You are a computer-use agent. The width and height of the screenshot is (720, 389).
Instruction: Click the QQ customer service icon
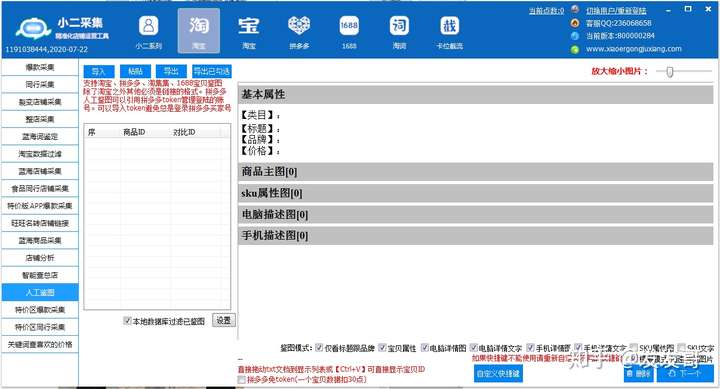tap(575, 23)
